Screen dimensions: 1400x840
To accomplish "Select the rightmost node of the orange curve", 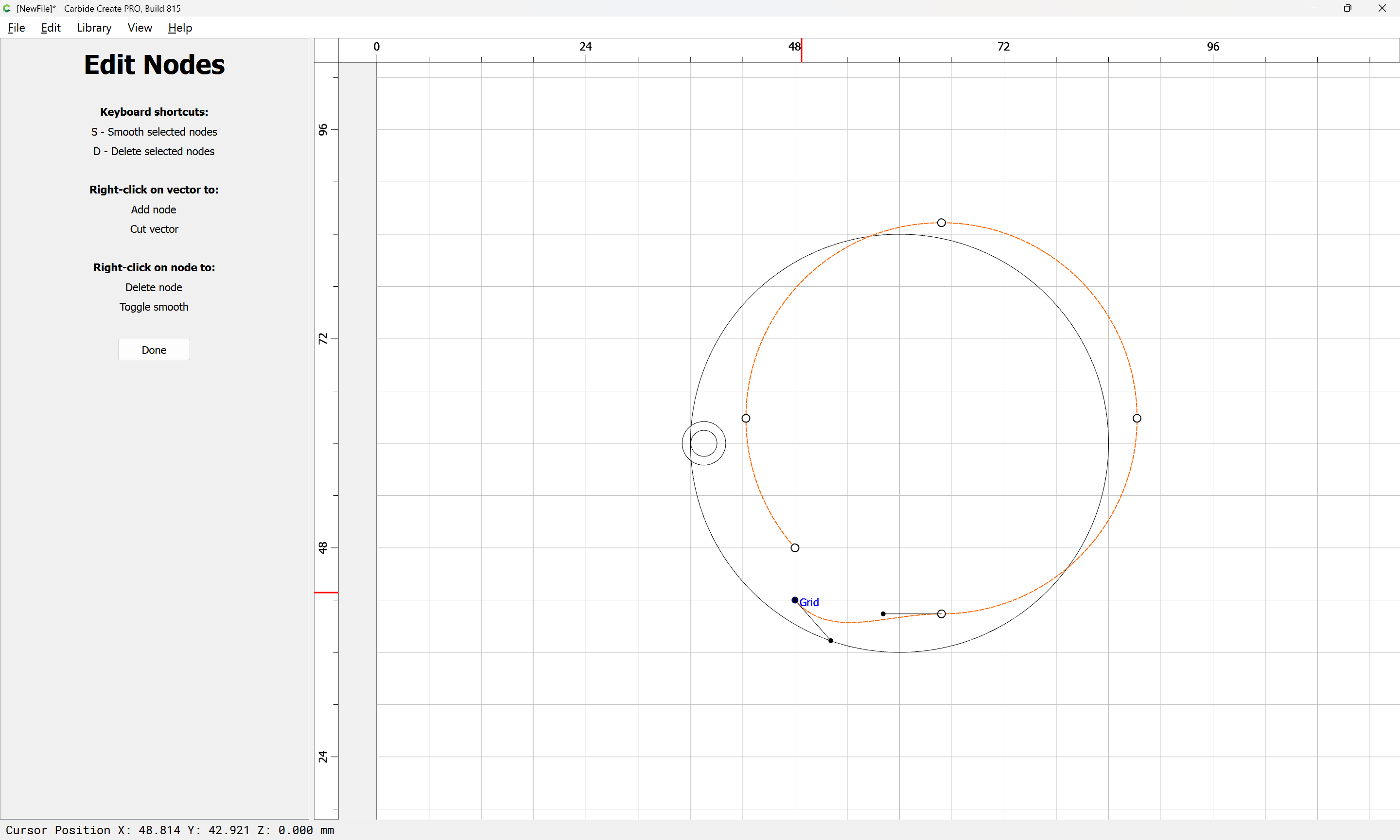I will [1137, 419].
